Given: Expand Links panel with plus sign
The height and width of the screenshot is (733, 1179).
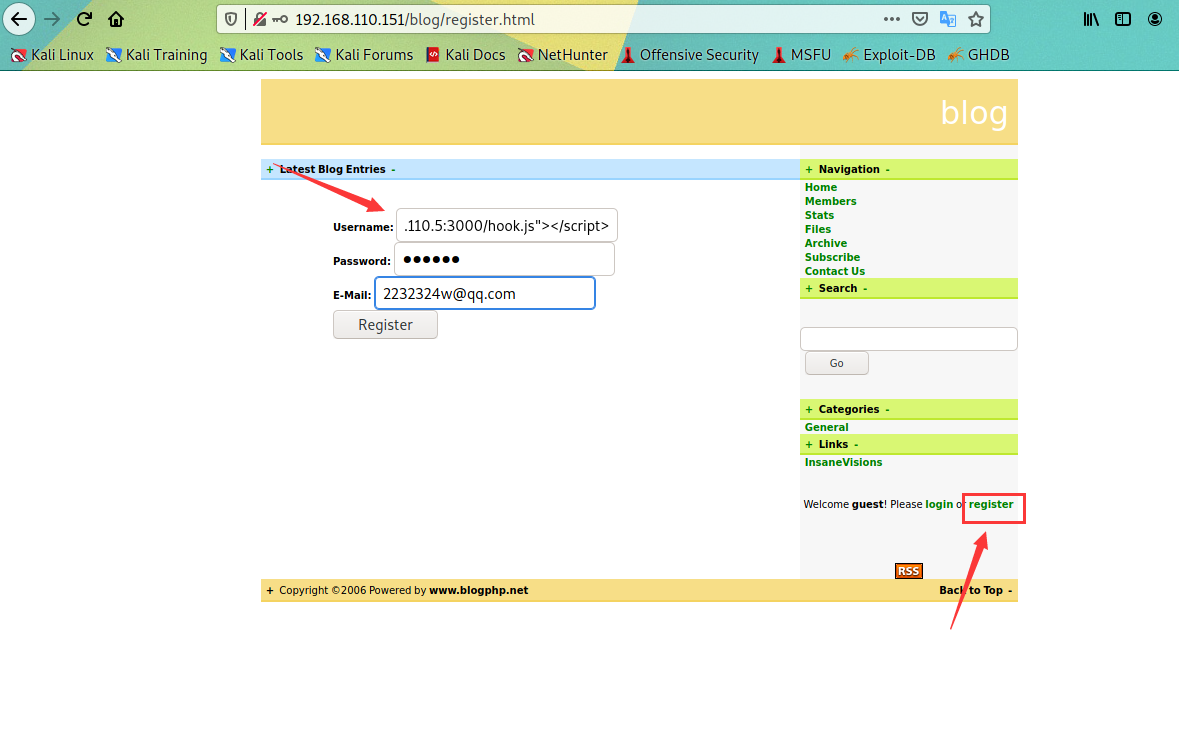Looking at the screenshot, I should (809, 444).
